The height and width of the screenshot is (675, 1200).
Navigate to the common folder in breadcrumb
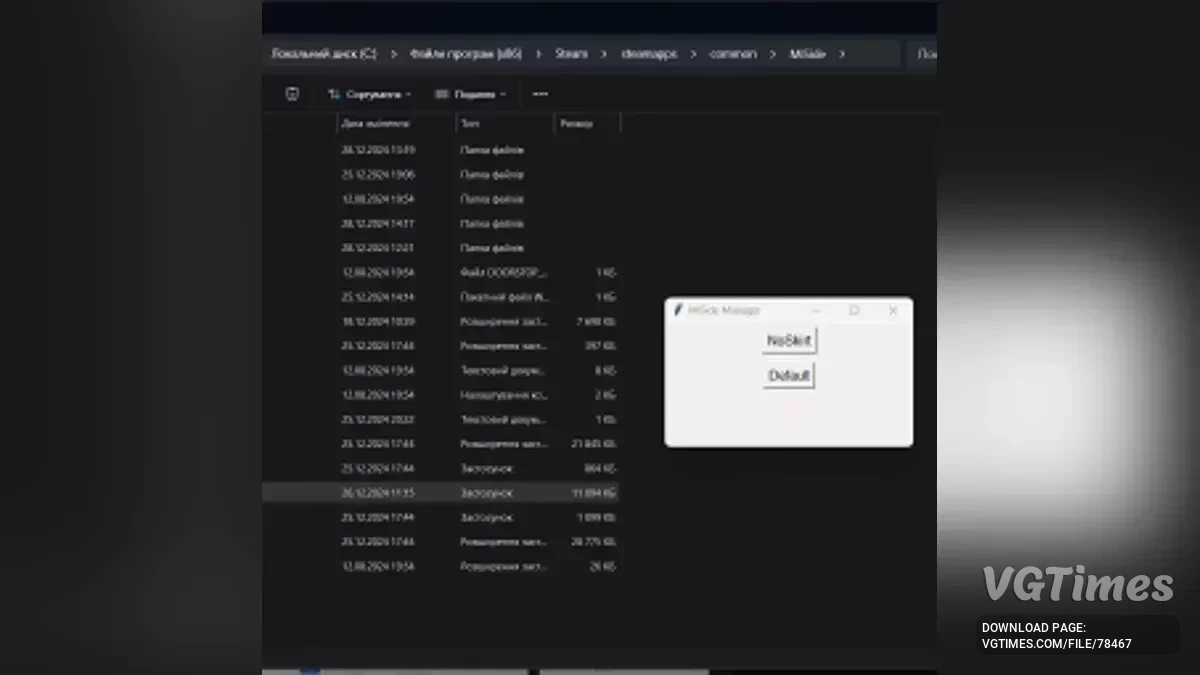(x=732, y=54)
